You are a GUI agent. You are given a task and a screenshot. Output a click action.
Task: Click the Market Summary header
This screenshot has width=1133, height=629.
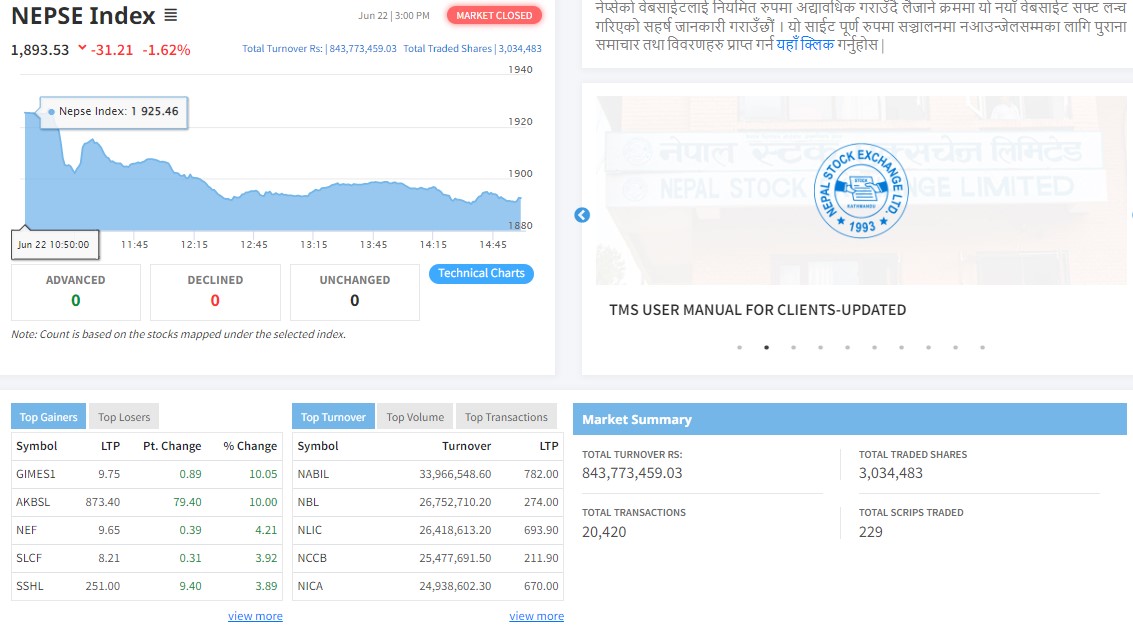(850, 419)
